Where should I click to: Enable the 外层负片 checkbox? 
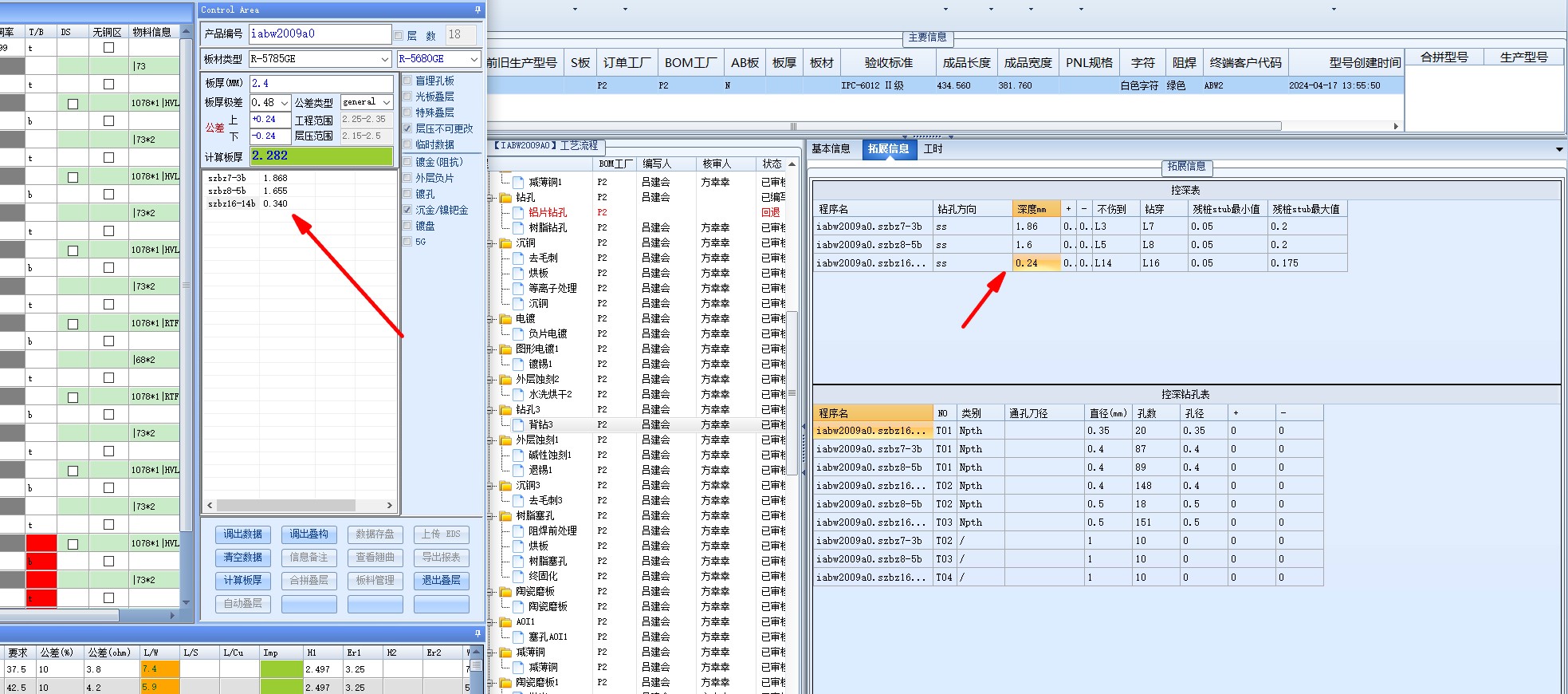pos(408,178)
